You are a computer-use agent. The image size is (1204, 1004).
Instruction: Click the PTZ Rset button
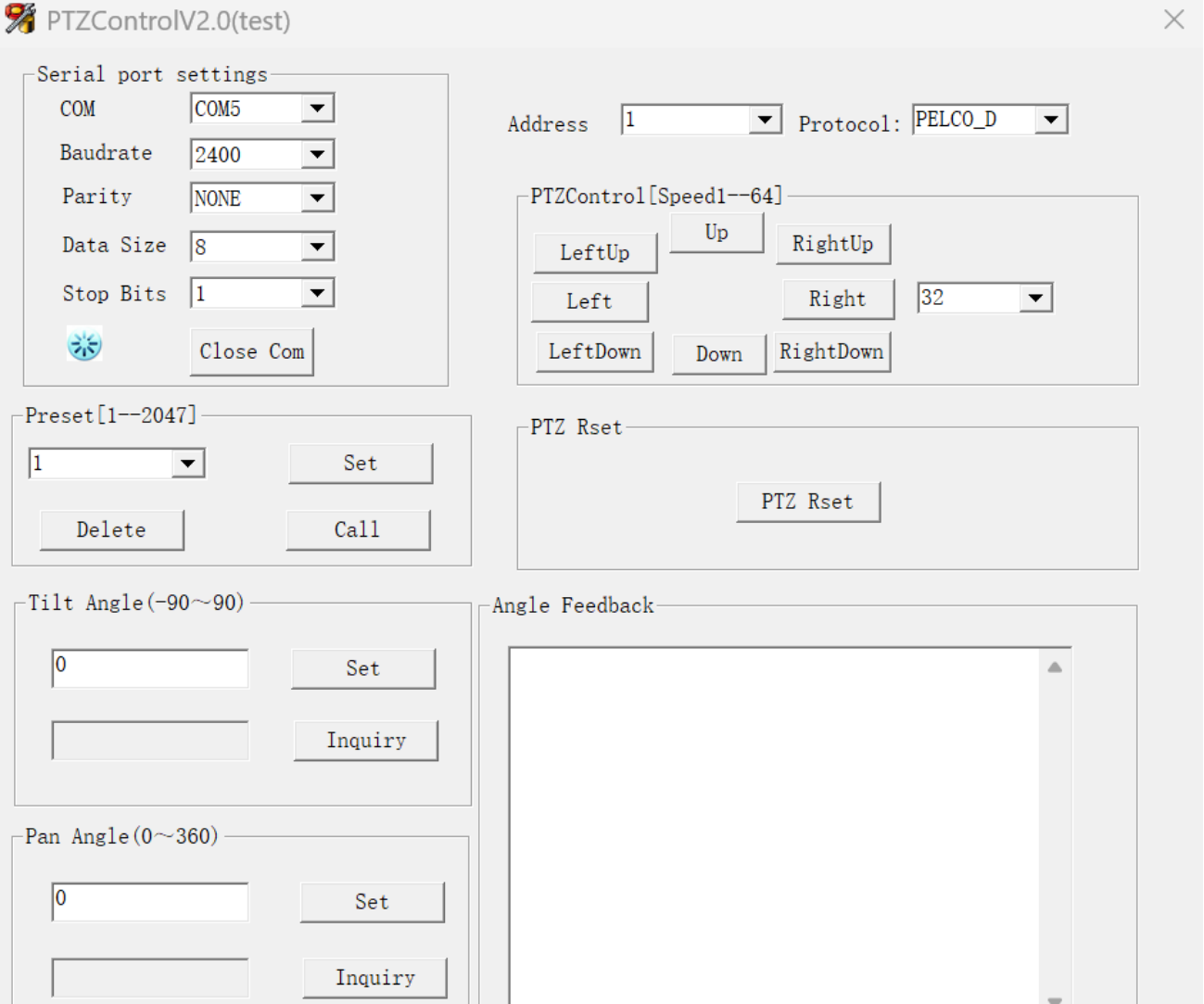click(x=808, y=502)
